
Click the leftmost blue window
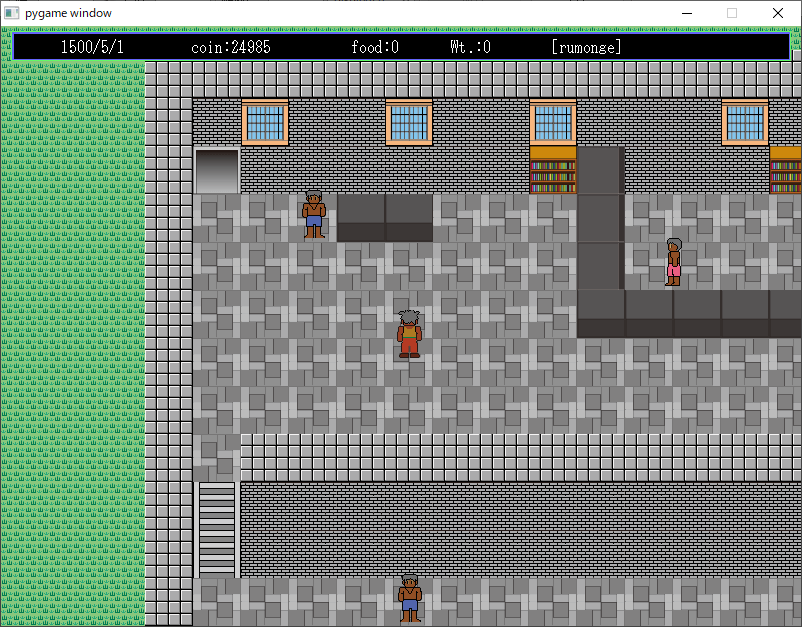[x=265, y=123]
